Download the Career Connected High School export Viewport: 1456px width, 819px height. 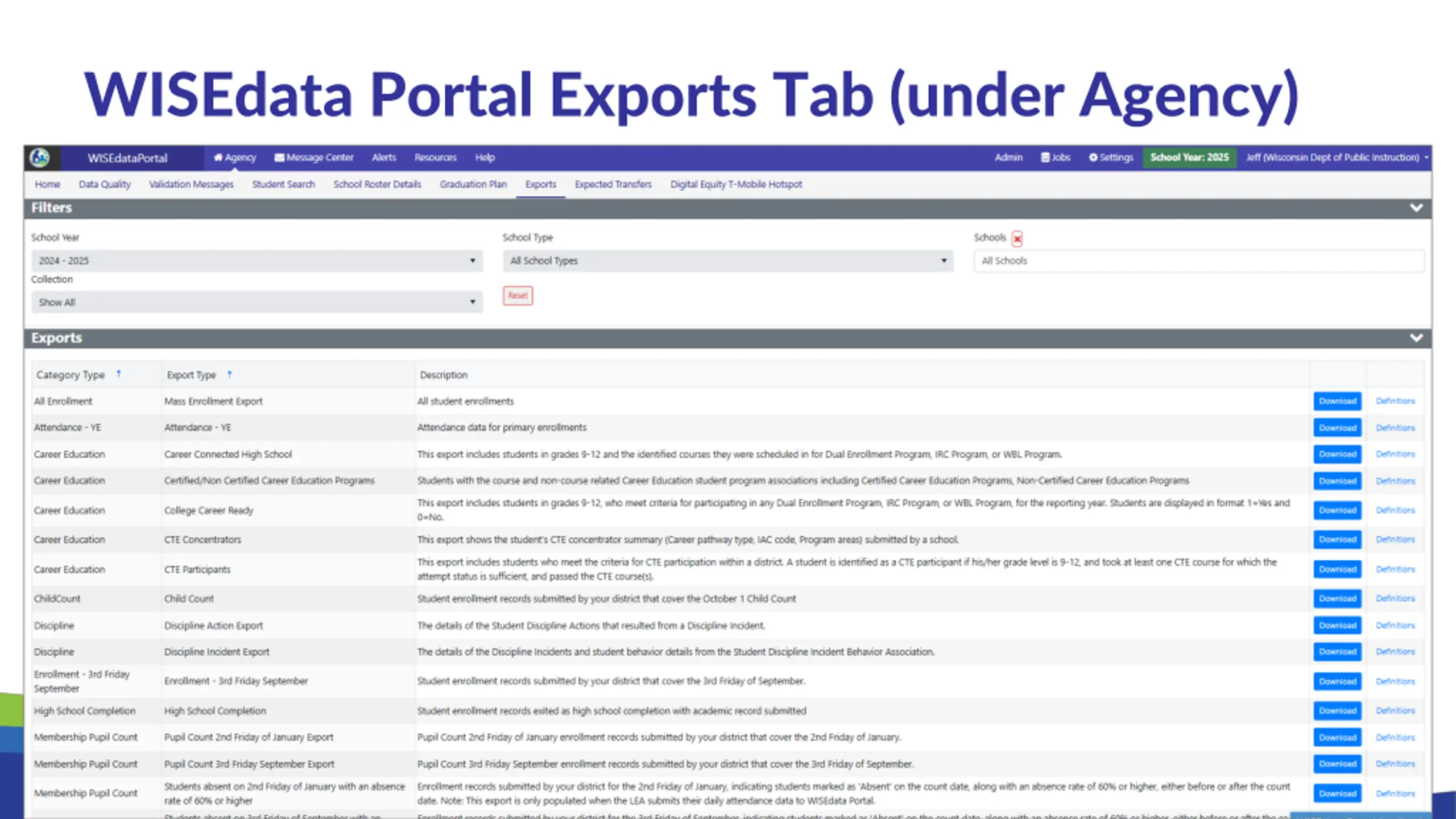tap(1337, 454)
